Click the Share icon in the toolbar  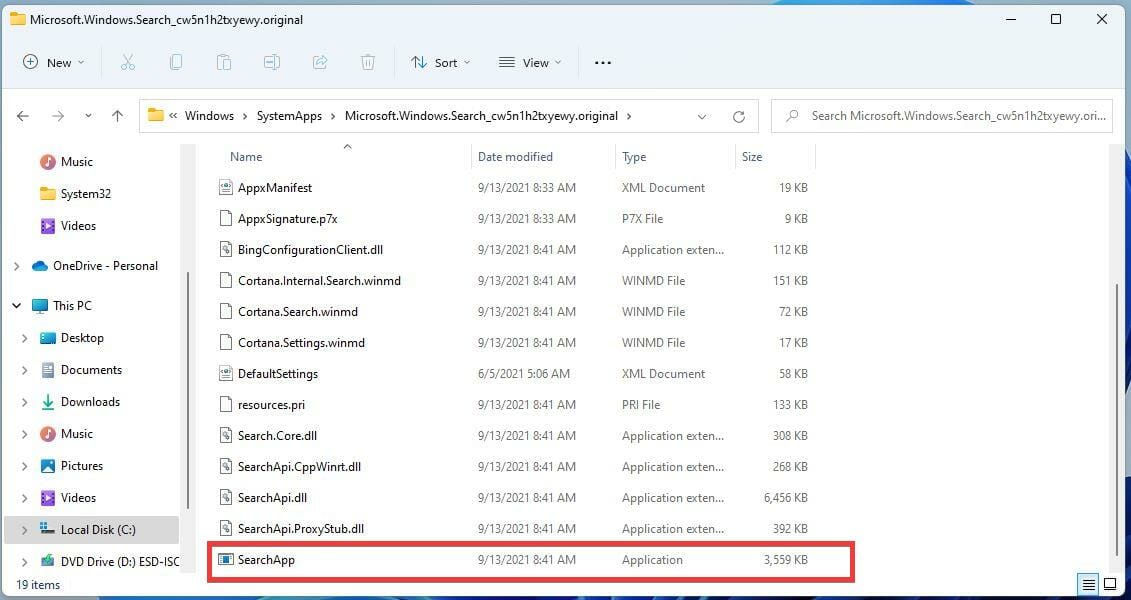(320, 62)
